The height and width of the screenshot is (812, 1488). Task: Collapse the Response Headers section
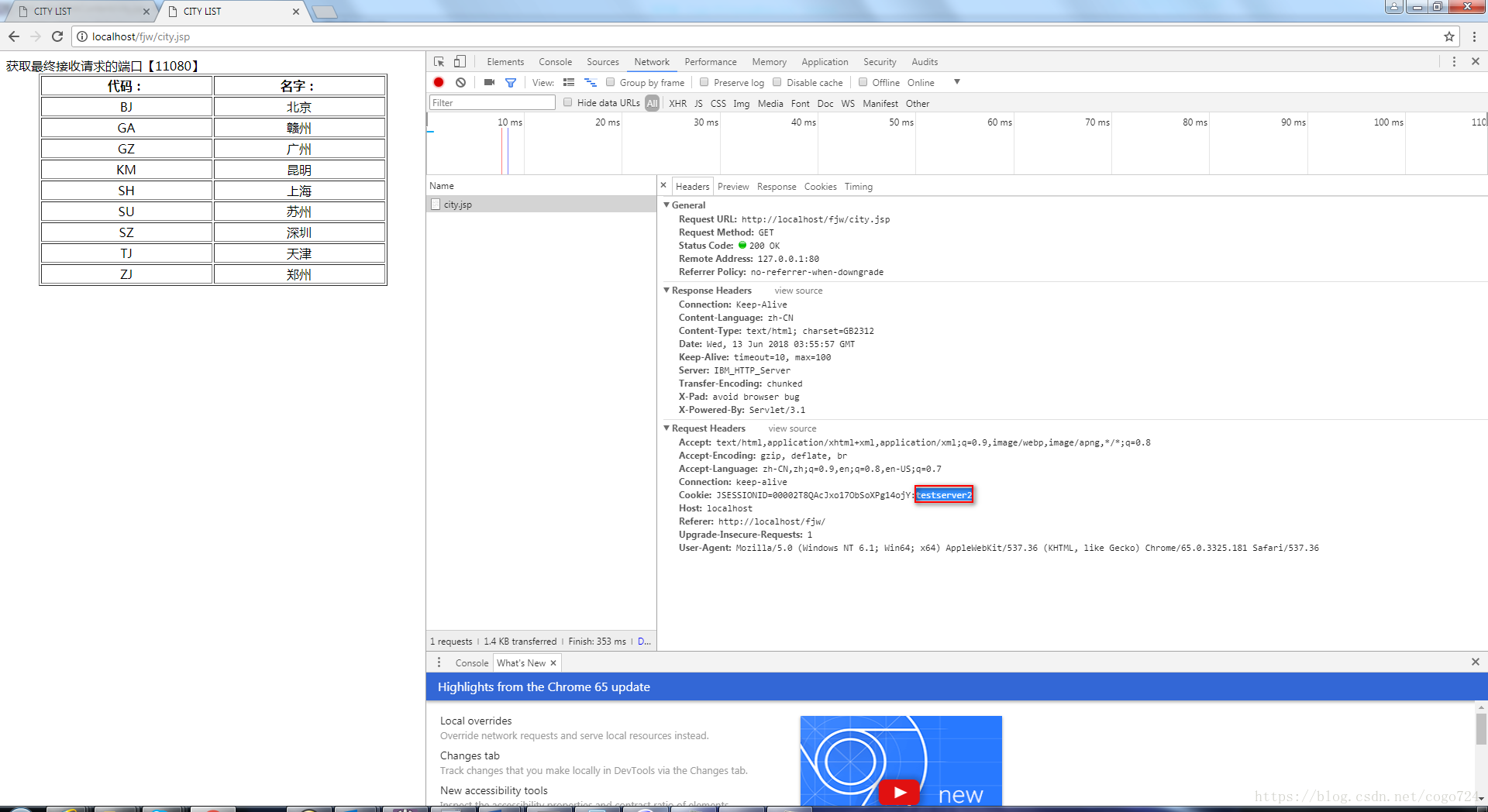[666, 290]
